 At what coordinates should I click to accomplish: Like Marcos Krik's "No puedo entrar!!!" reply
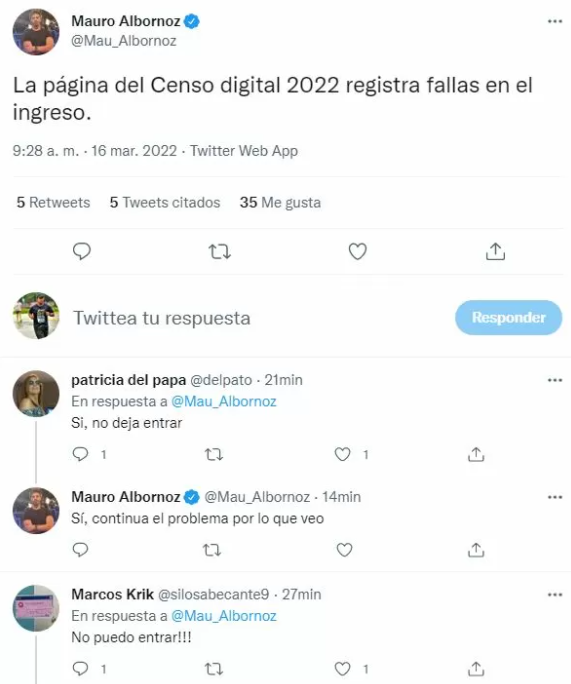coord(342,669)
